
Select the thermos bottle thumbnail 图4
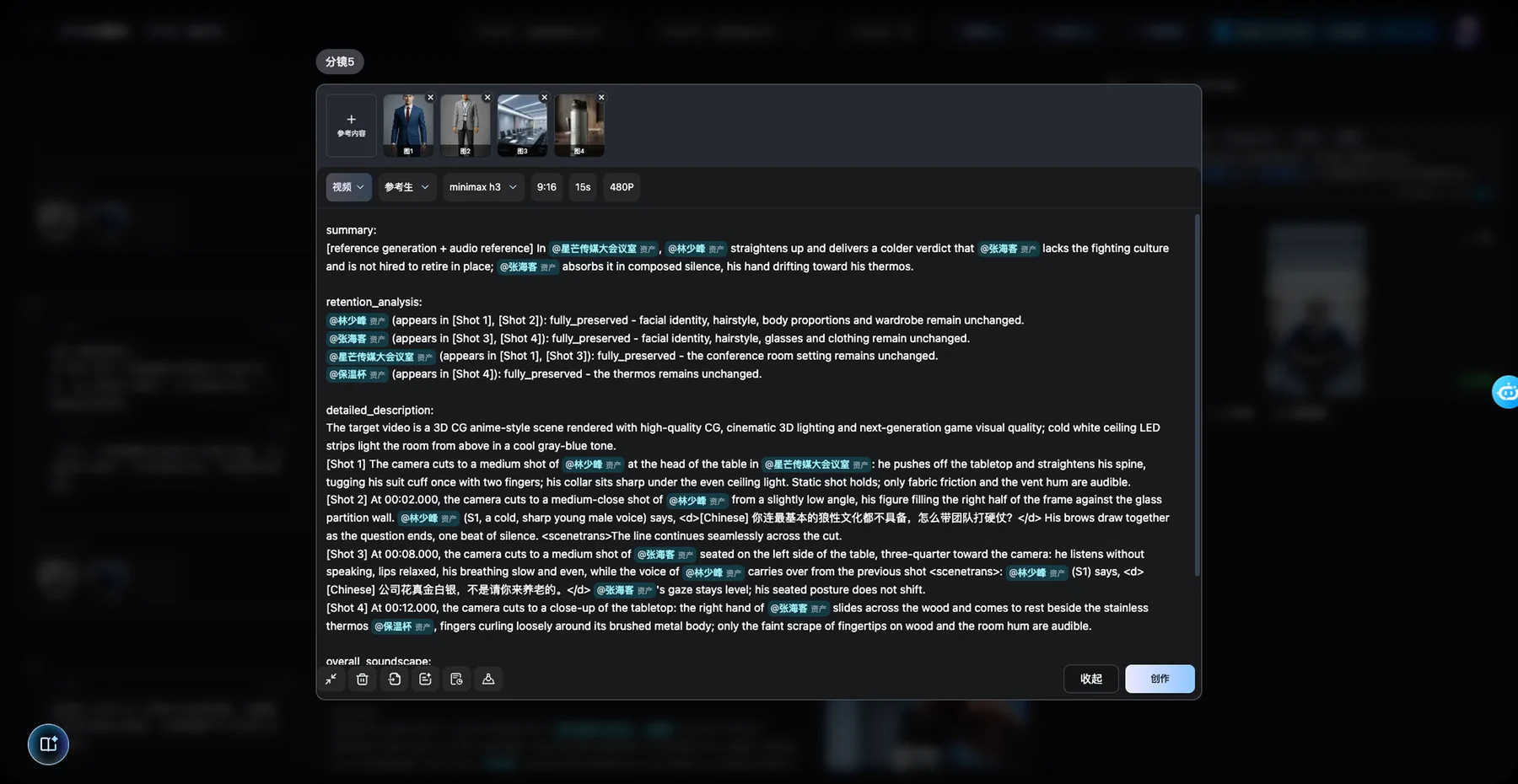(x=579, y=126)
